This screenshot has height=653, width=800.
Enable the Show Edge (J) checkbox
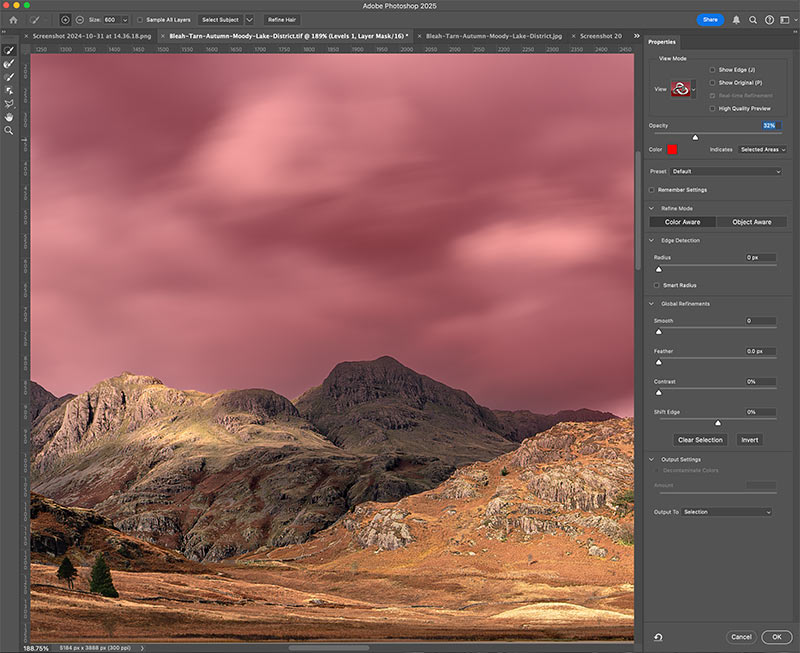712,70
